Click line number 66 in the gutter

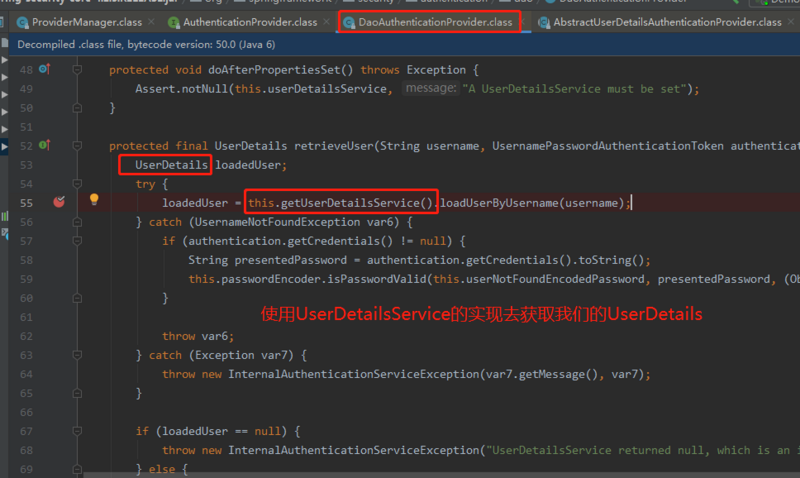tap(27, 412)
